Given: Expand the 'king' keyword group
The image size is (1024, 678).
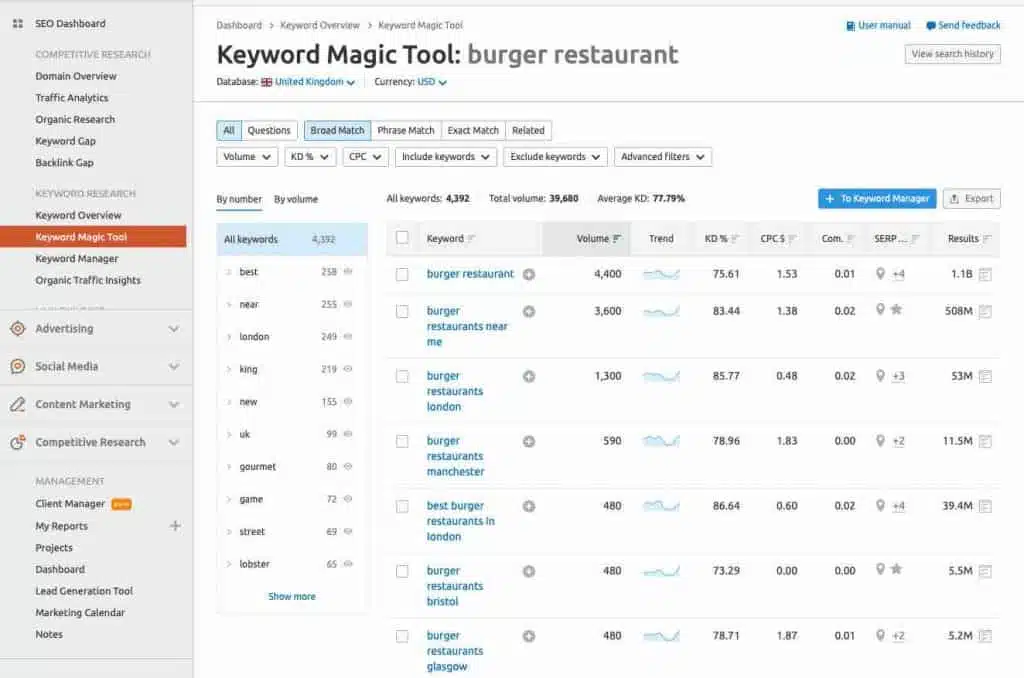Looking at the screenshot, I should (229, 369).
